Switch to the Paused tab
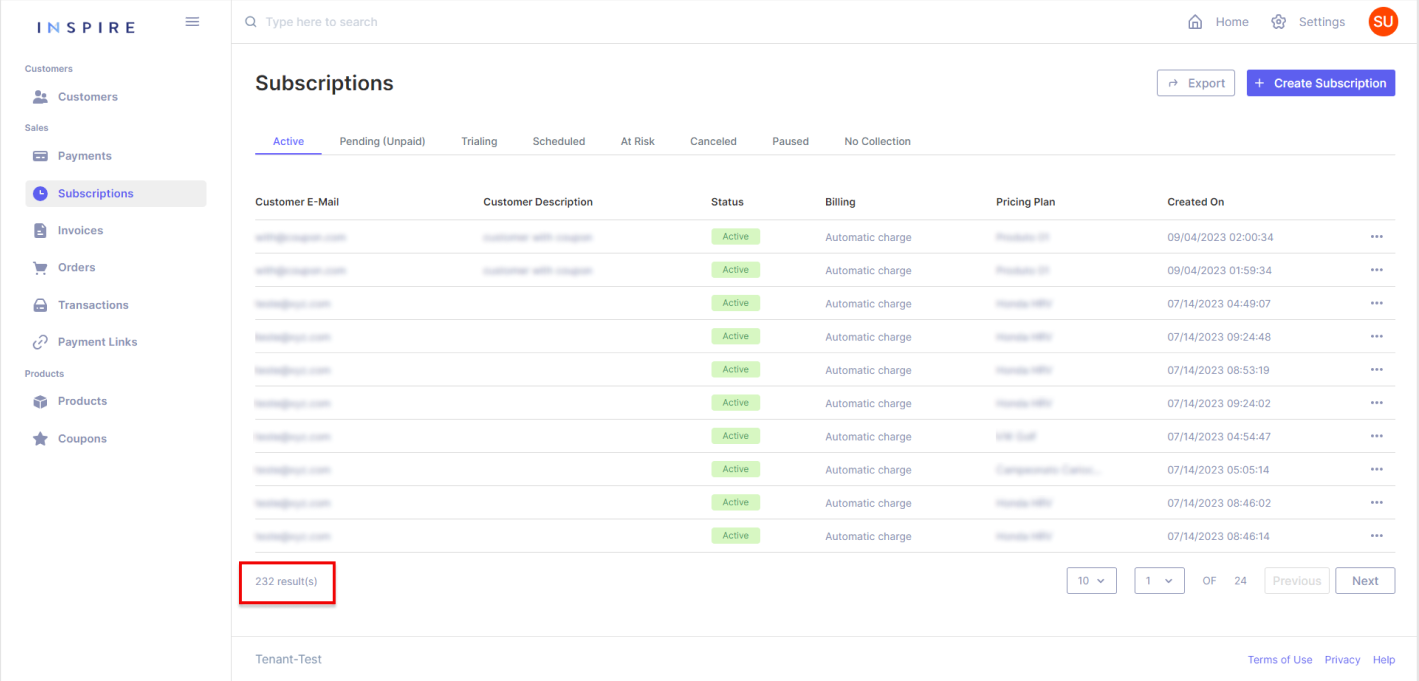Image resolution: width=1419 pixels, height=681 pixels. [790, 142]
